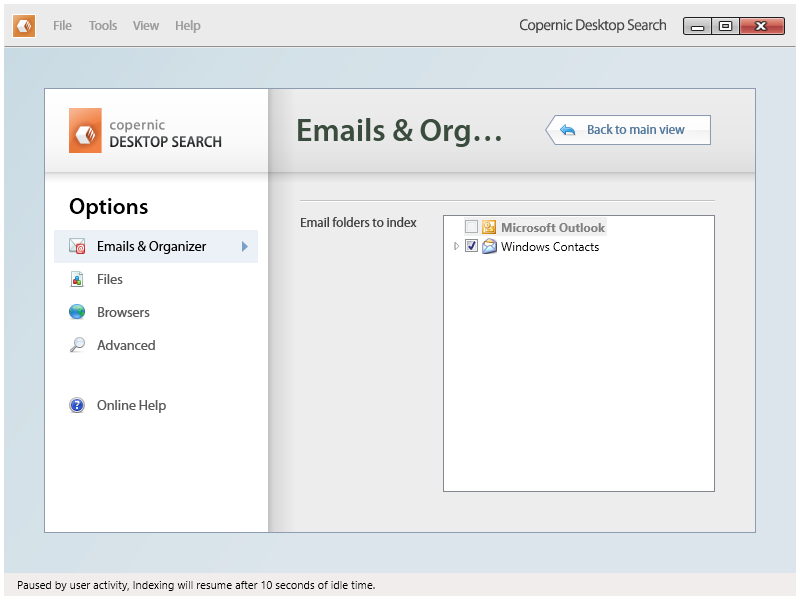The width and height of the screenshot is (800, 600).
Task: Open the Help menu
Action: [x=188, y=26]
